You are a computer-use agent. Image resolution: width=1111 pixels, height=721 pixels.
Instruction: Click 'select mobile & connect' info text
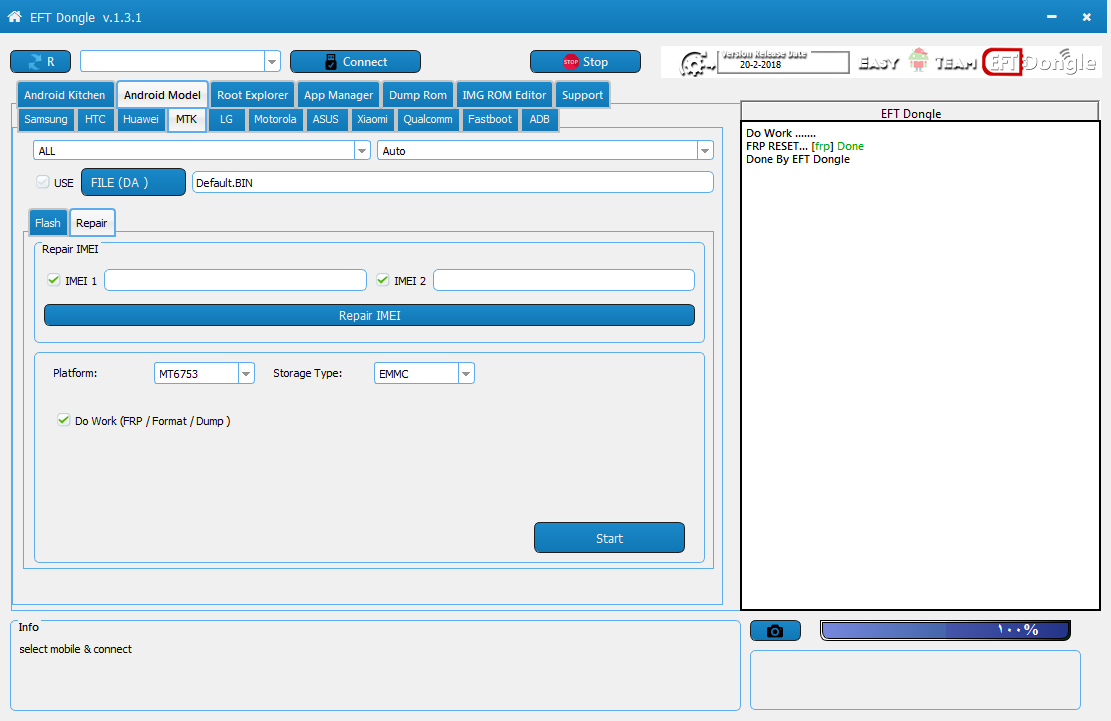75,649
